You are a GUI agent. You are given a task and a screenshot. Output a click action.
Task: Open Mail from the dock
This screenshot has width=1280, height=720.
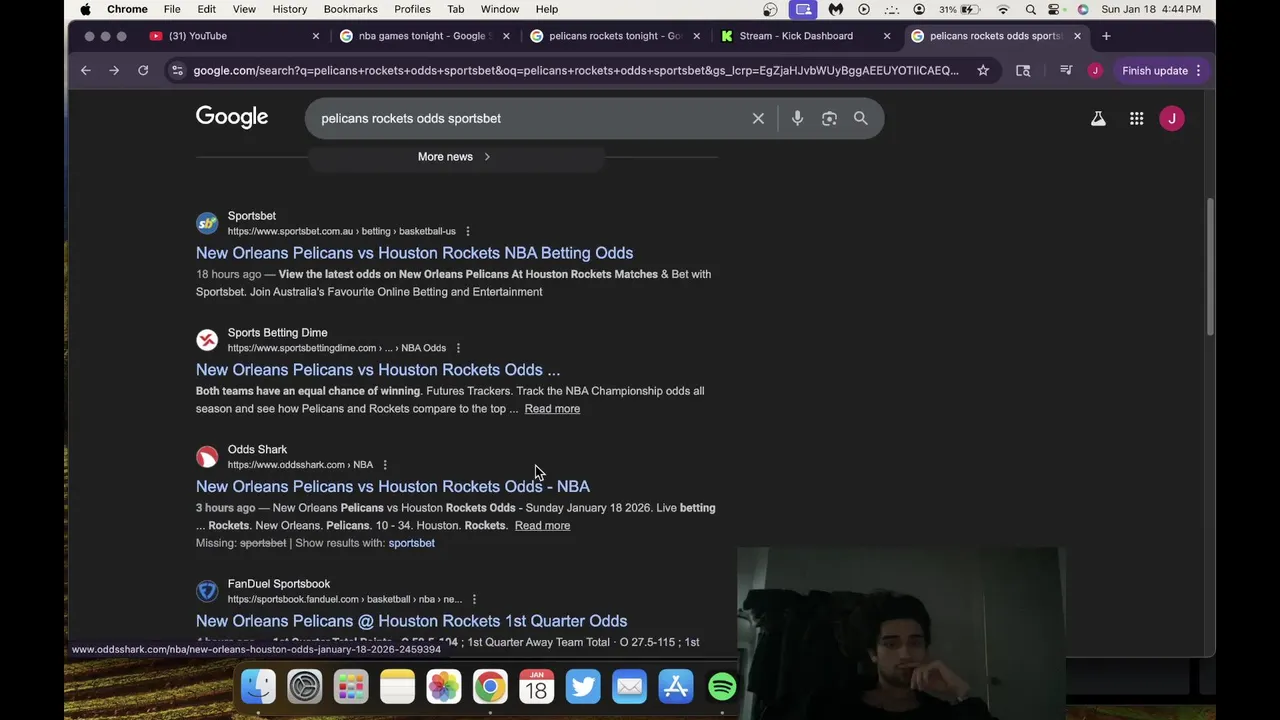coord(629,687)
